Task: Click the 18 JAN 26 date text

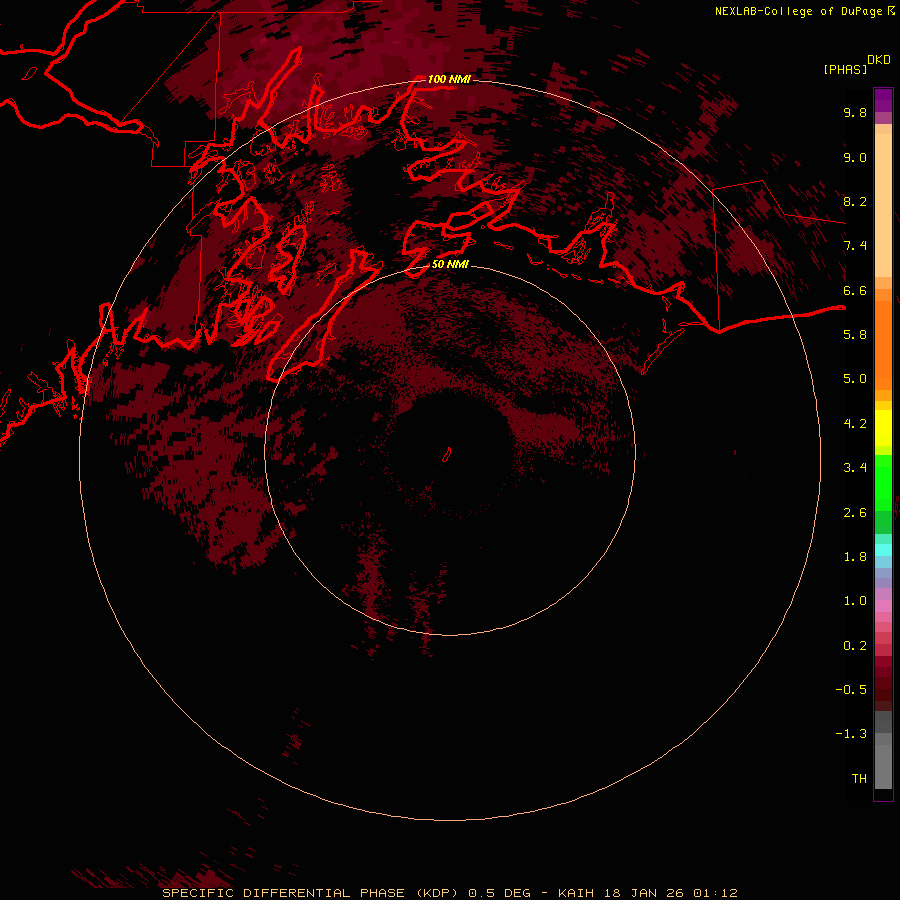Action: [x=645, y=893]
